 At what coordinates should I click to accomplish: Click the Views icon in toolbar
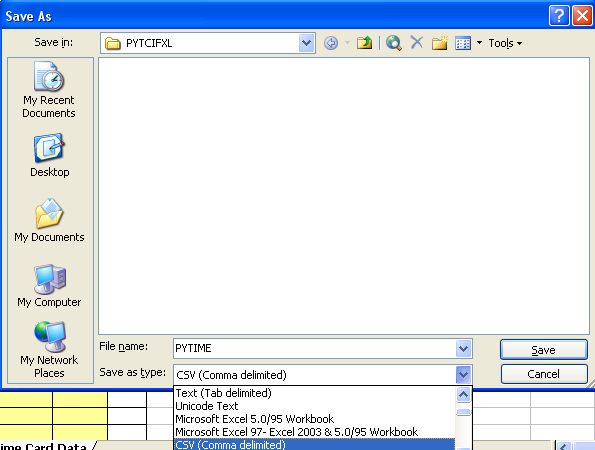(x=463, y=43)
